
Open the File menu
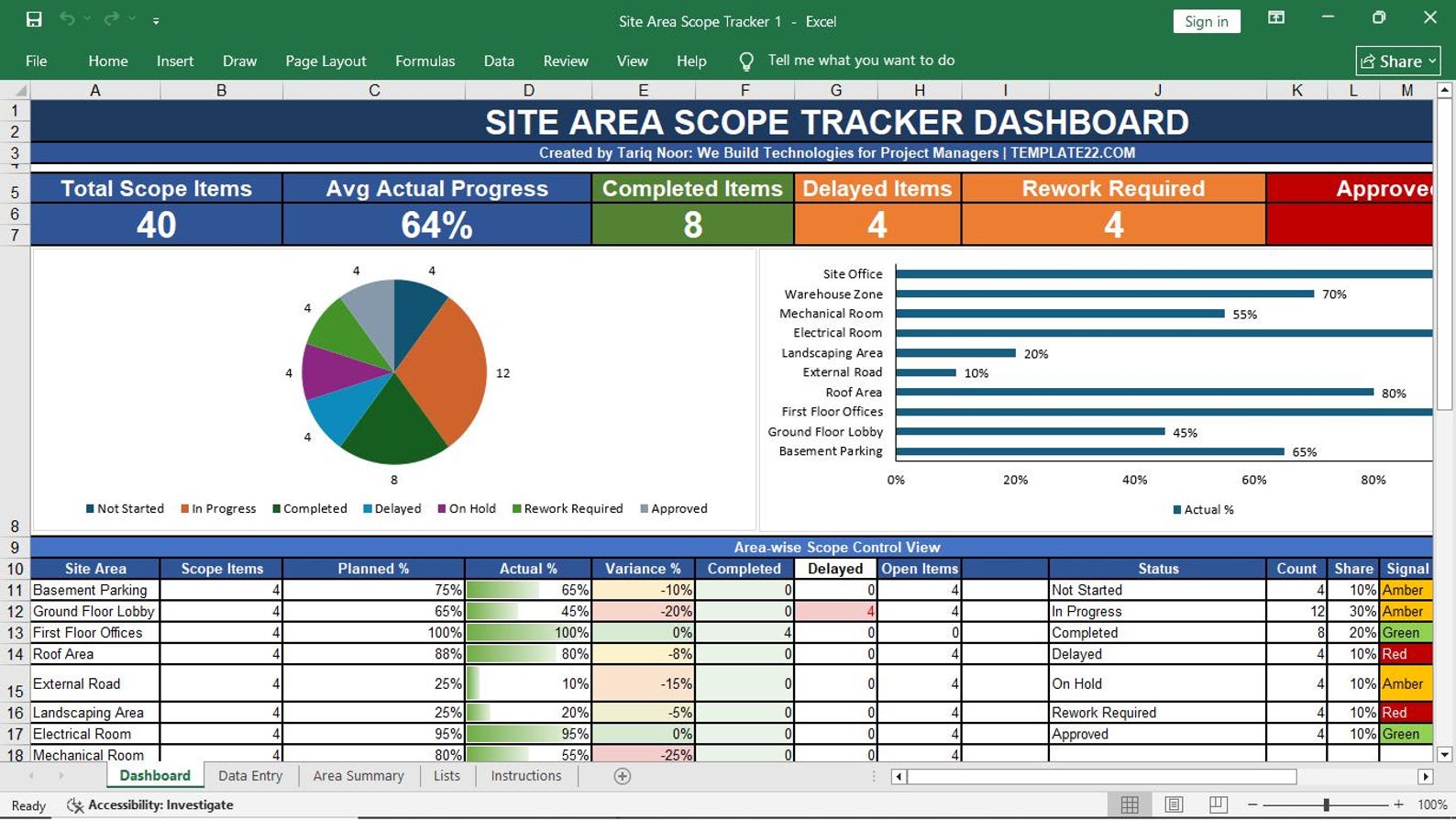(x=37, y=61)
